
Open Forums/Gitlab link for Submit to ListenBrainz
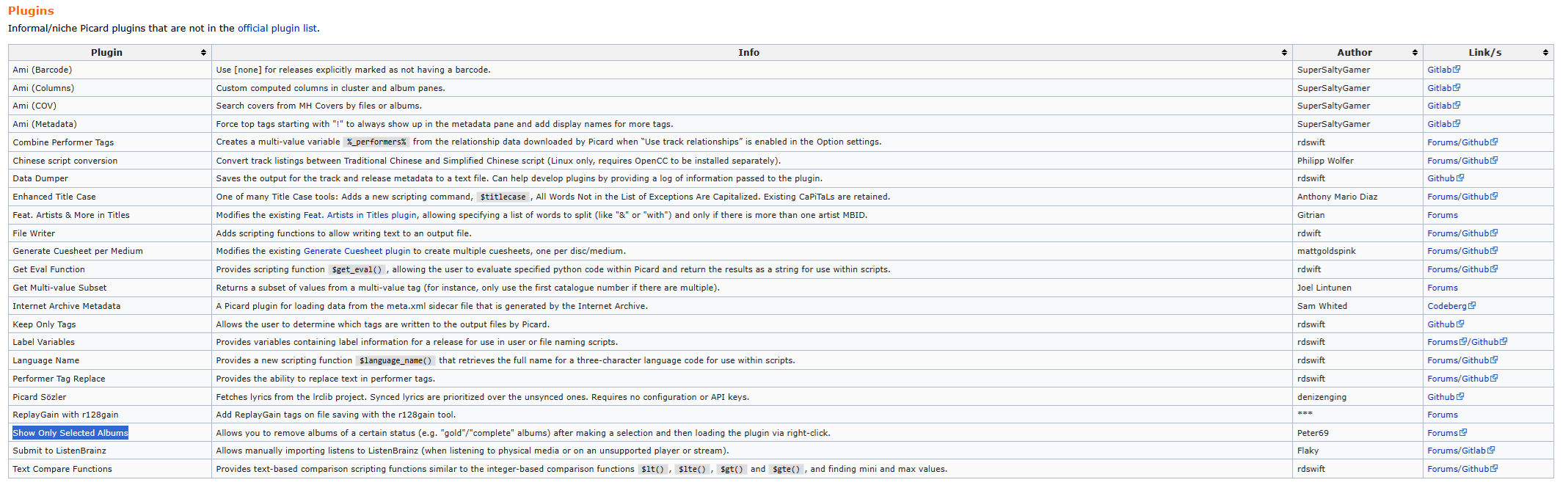[1461, 451]
